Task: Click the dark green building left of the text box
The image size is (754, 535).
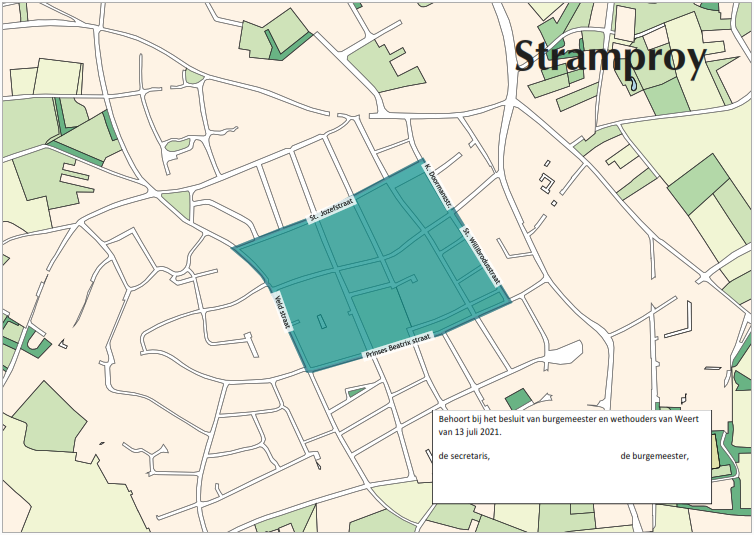Action: [x=518, y=399]
